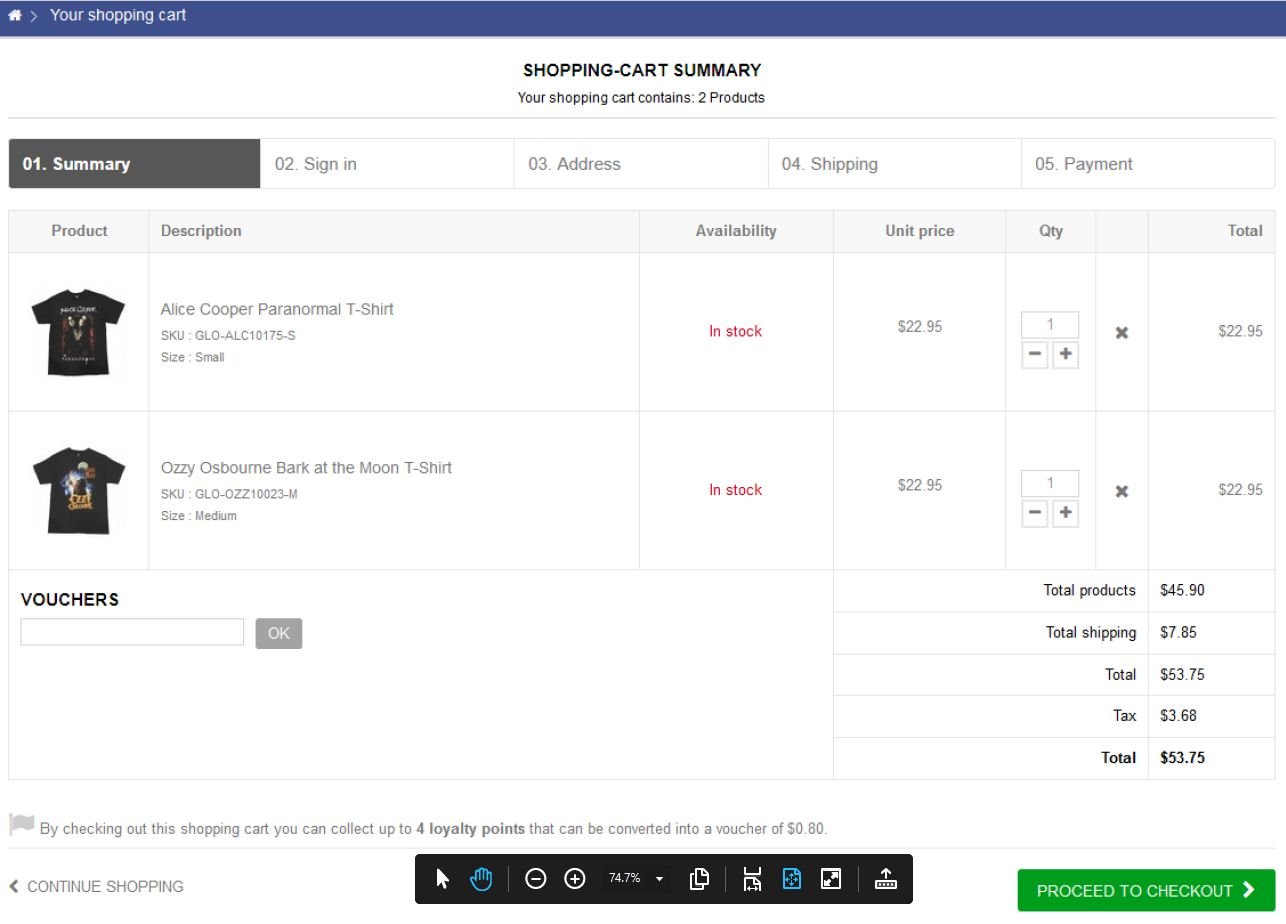
Task: Click the "Size : Medium" text
Action: 199,516
